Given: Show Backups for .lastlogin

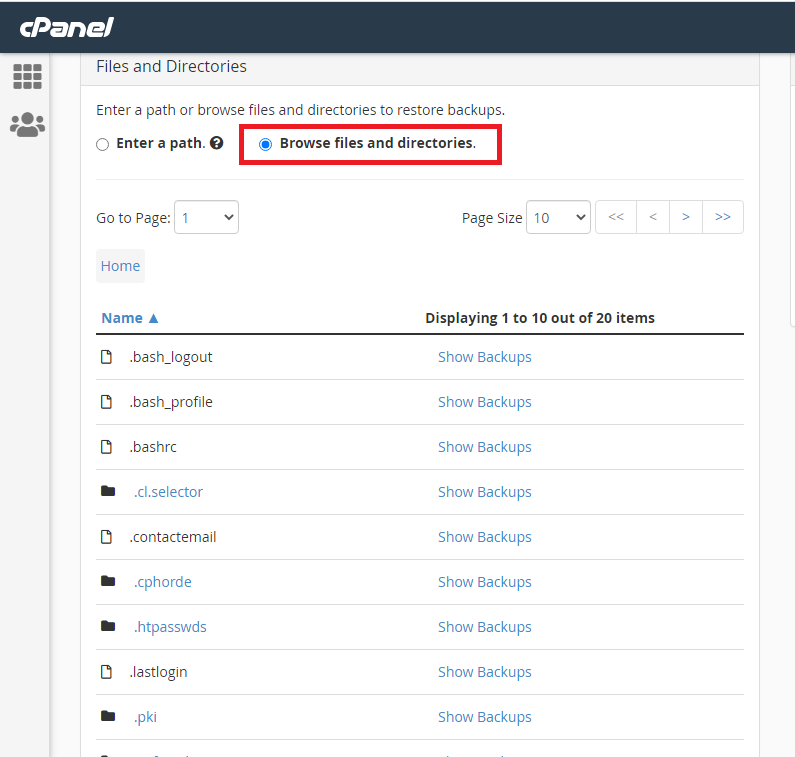Looking at the screenshot, I should tap(485, 672).
